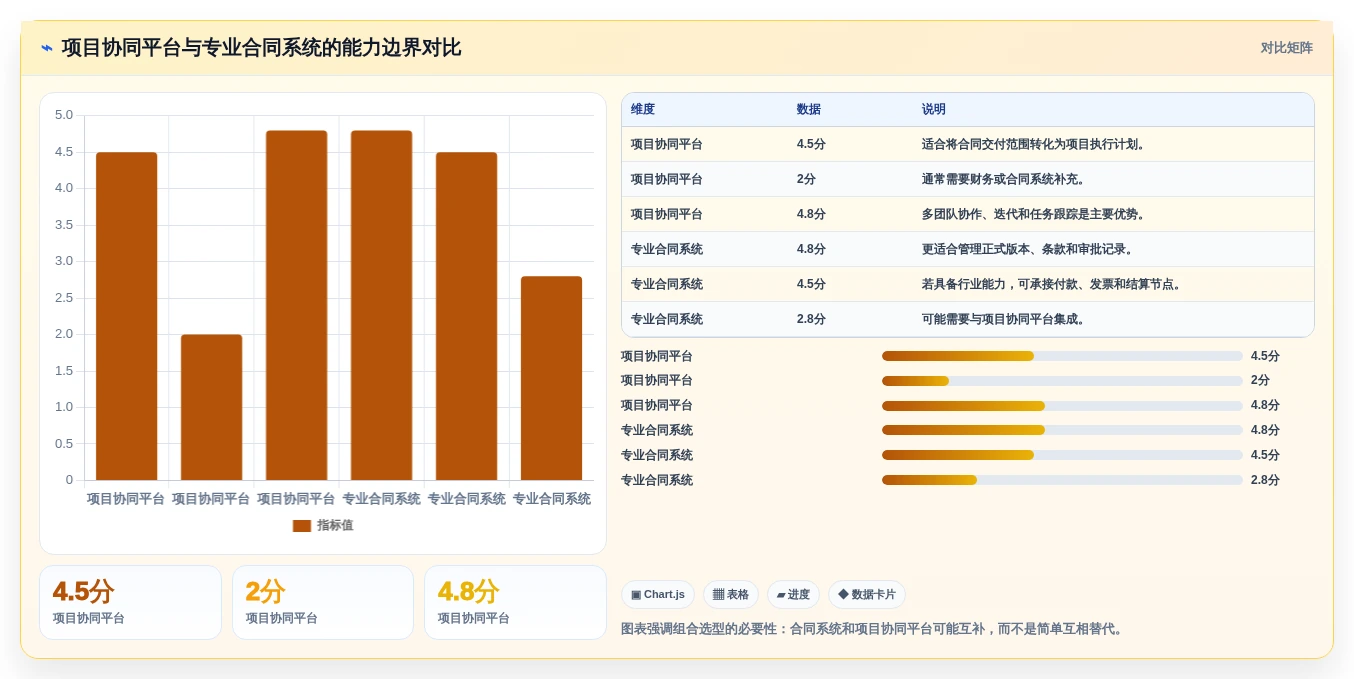Click the 2.8分 progress bar
Screen dimensions: 1354x679
tap(1062, 480)
